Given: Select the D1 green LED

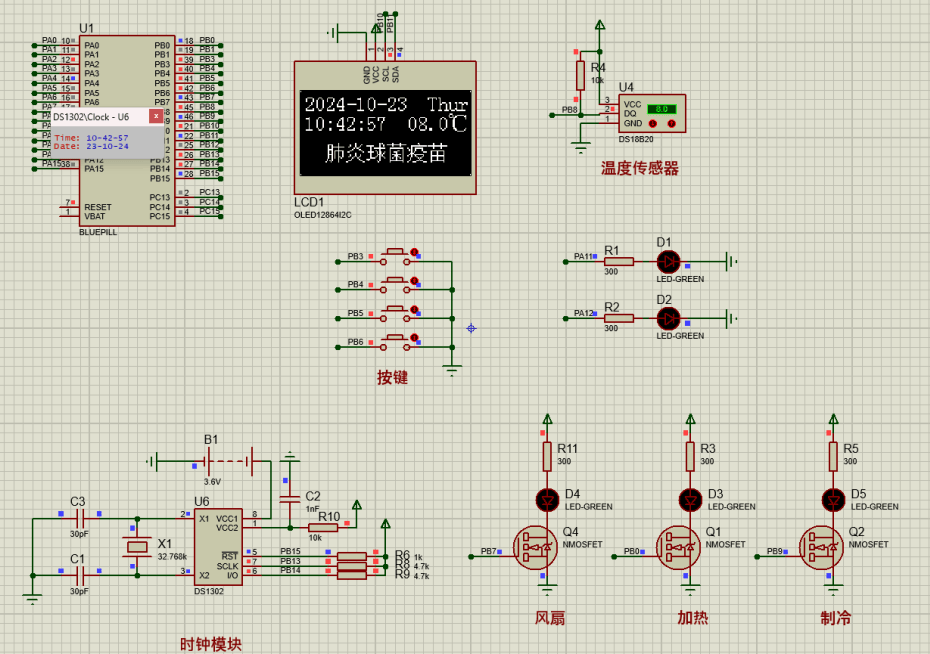Looking at the screenshot, I should coord(669,261).
